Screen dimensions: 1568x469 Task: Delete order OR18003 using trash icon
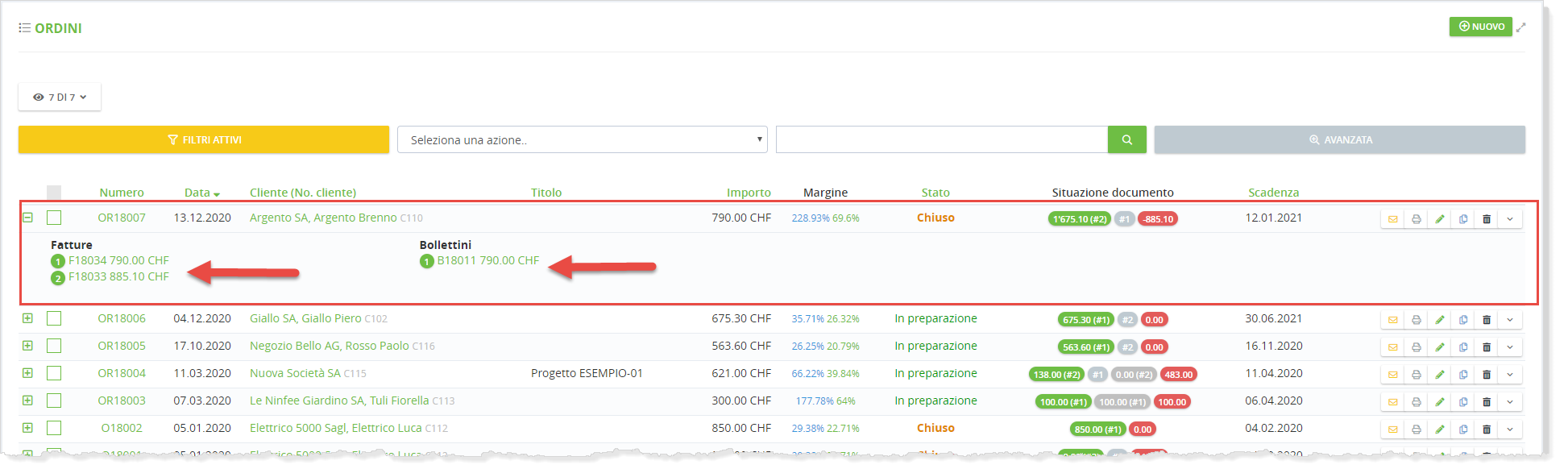click(1487, 402)
